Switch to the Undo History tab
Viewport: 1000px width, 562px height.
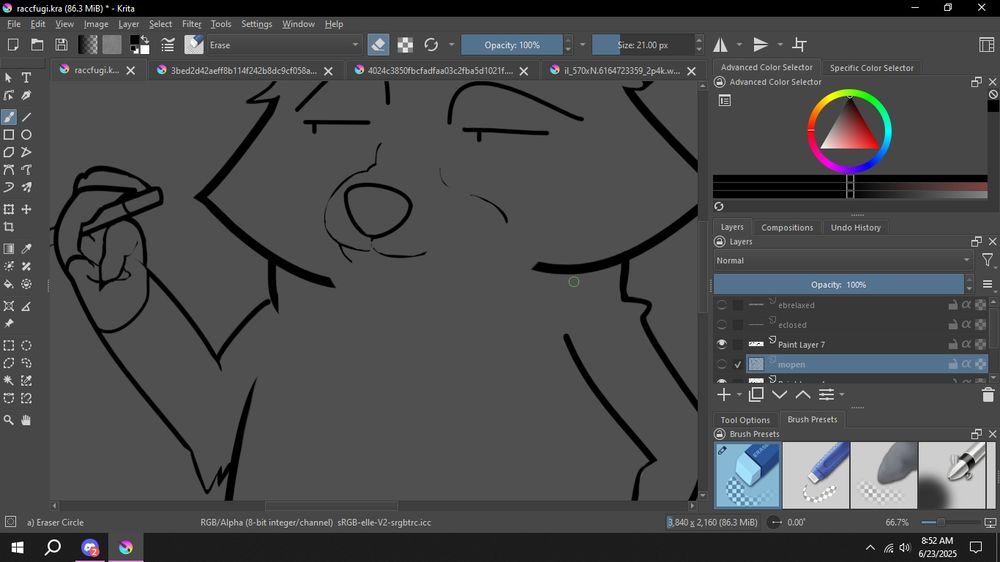point(855,228)
